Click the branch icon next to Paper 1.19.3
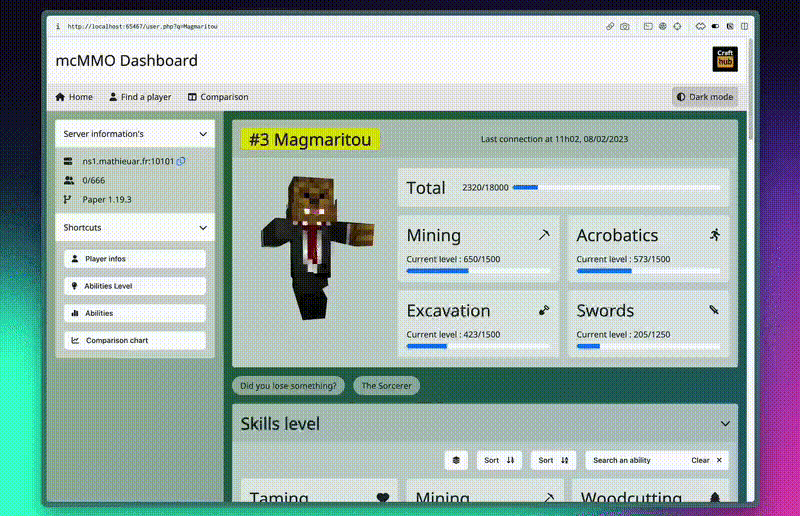 (x=67, y=199)
